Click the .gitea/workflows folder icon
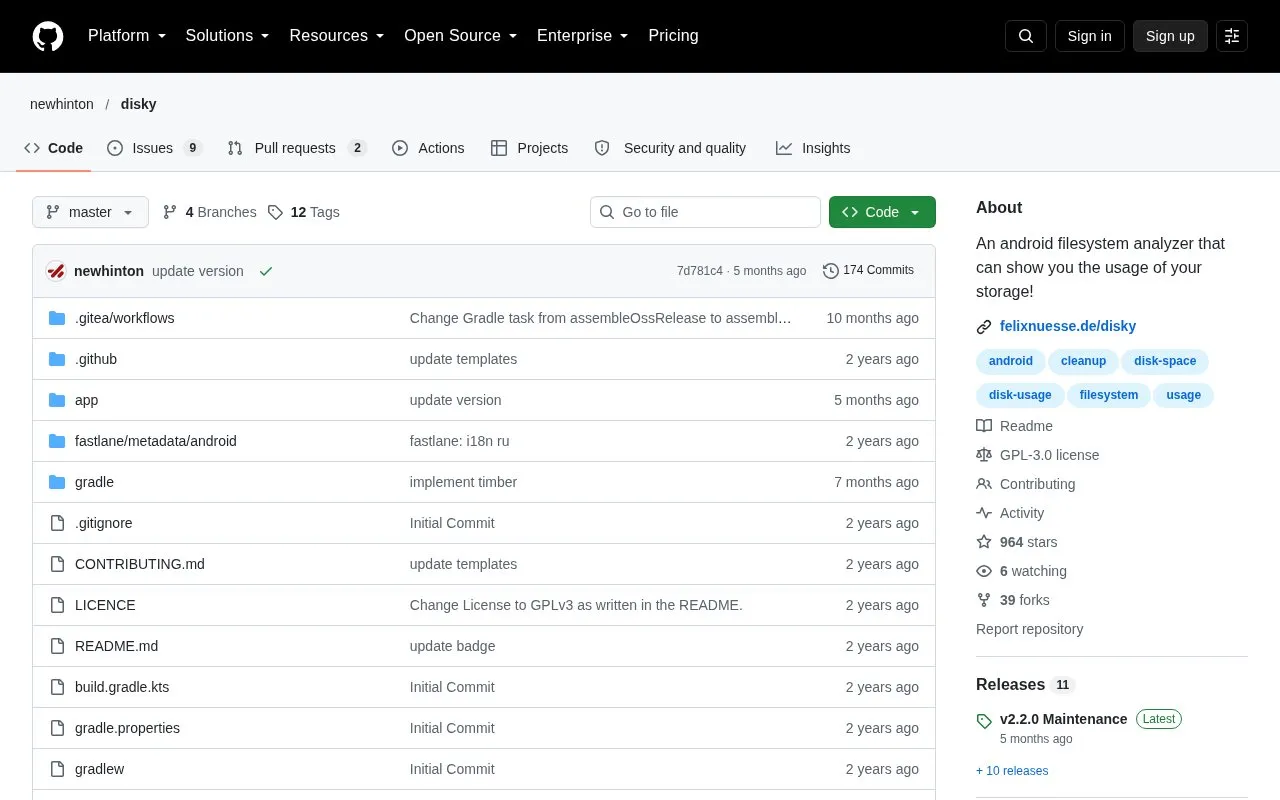 (x=57, y=318)
